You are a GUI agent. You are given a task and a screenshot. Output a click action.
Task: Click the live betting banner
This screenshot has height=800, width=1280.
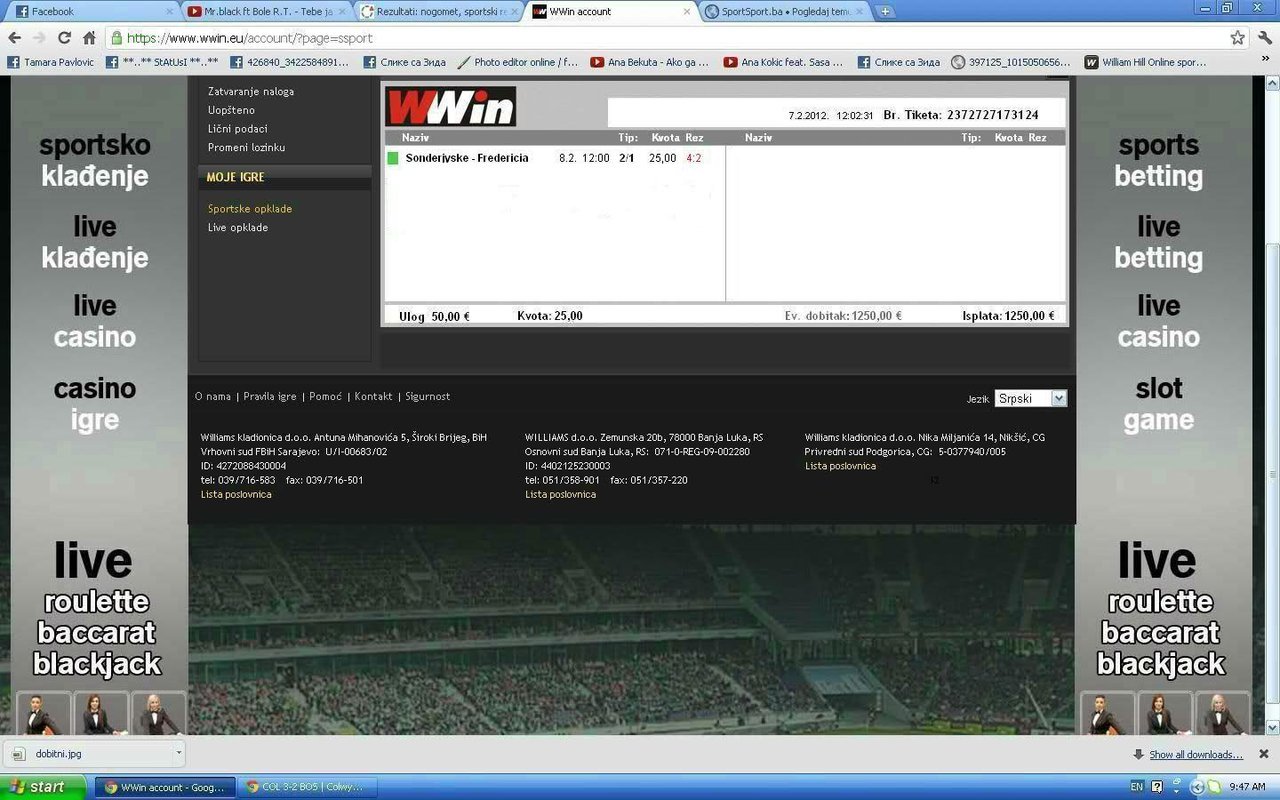click(x=1159, y=242)
